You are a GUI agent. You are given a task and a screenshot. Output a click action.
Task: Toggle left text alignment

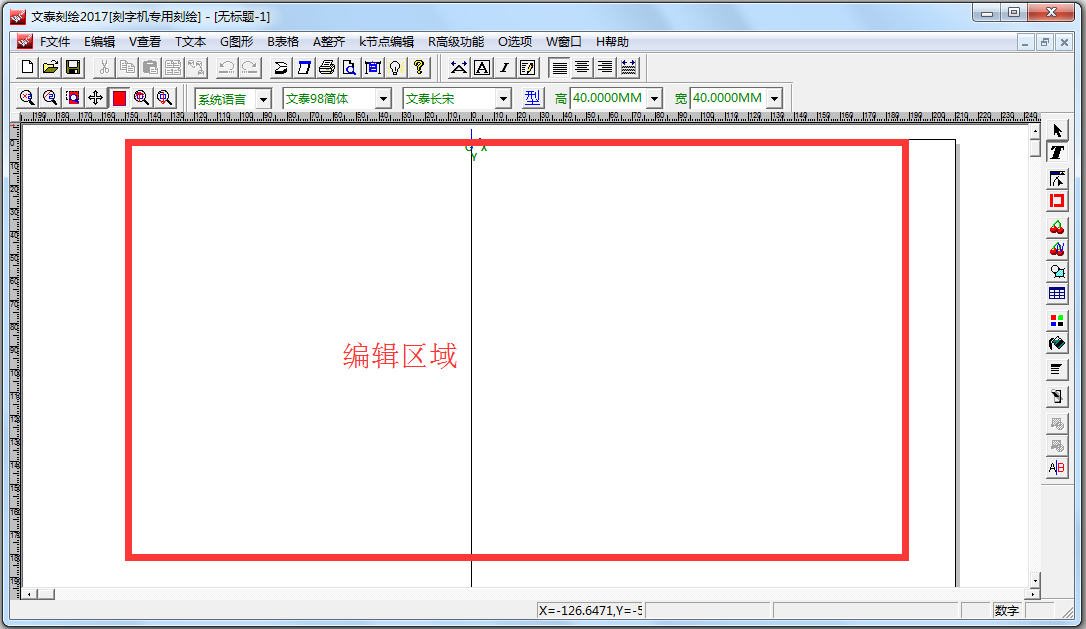[x=559, y=67]
